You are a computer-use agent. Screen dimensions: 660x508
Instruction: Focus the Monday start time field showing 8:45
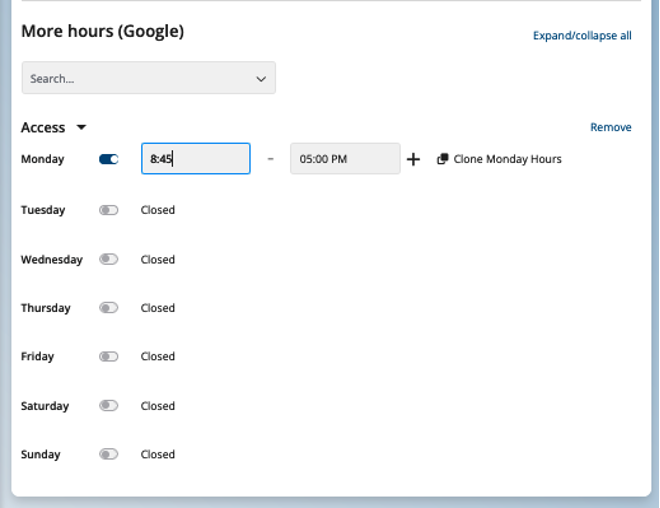pos(196,159)
